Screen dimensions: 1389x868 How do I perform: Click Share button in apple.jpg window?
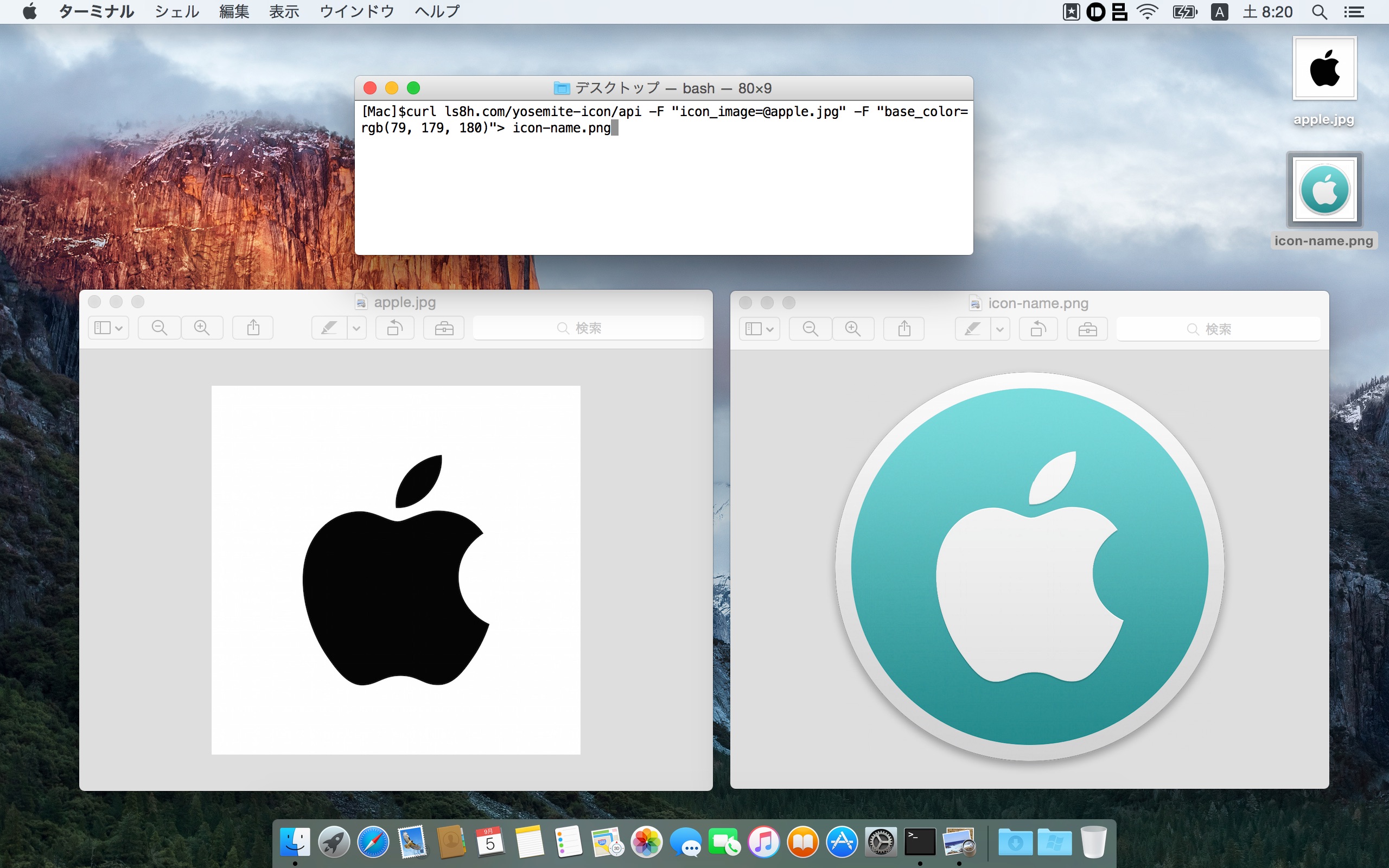coord(253,328)
